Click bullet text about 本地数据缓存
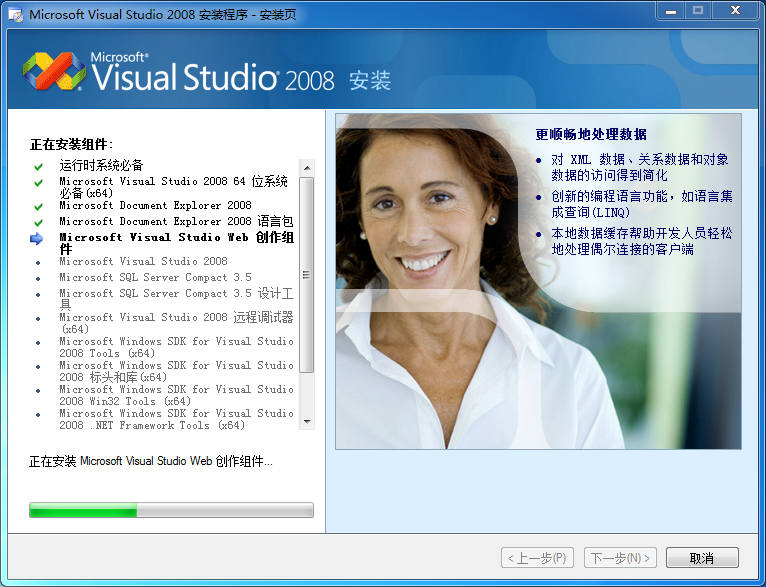 click(x=642, y=241)
